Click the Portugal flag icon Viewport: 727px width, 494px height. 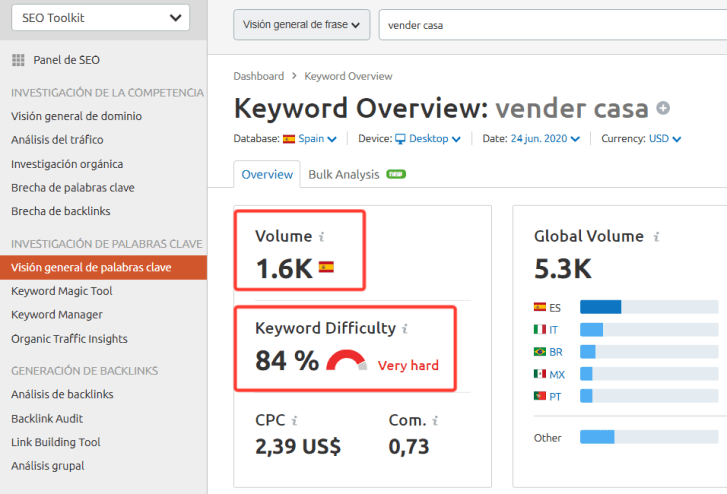click(x=540, y=396)
